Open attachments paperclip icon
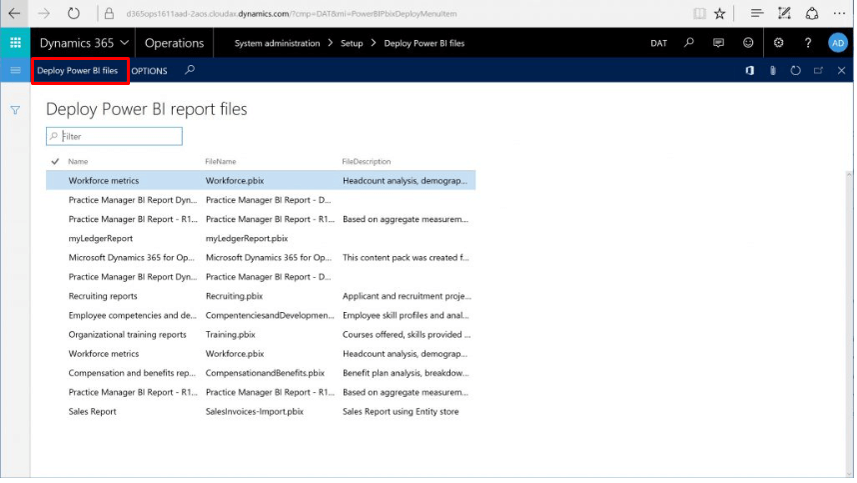This screenshot has height=483, width=857. [773, 70]
